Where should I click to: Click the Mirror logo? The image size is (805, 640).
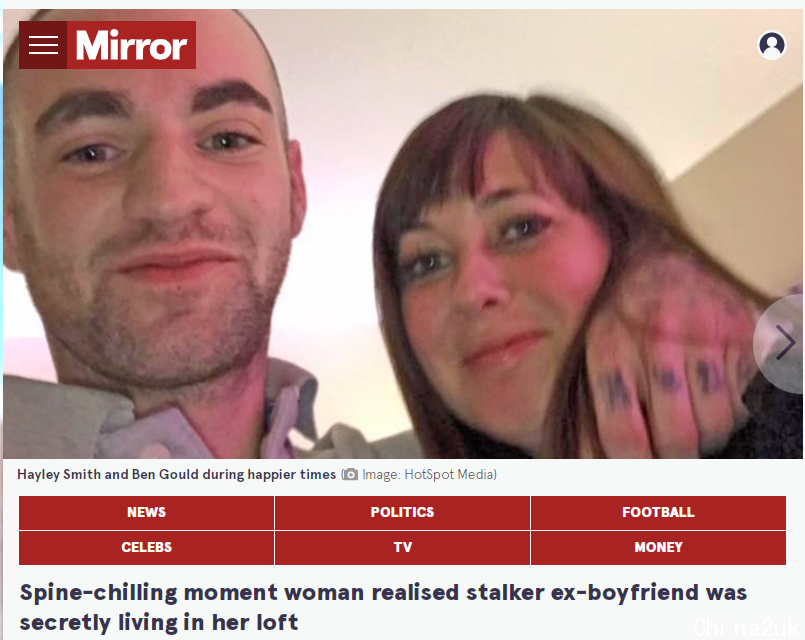click(x=131, y=45)
